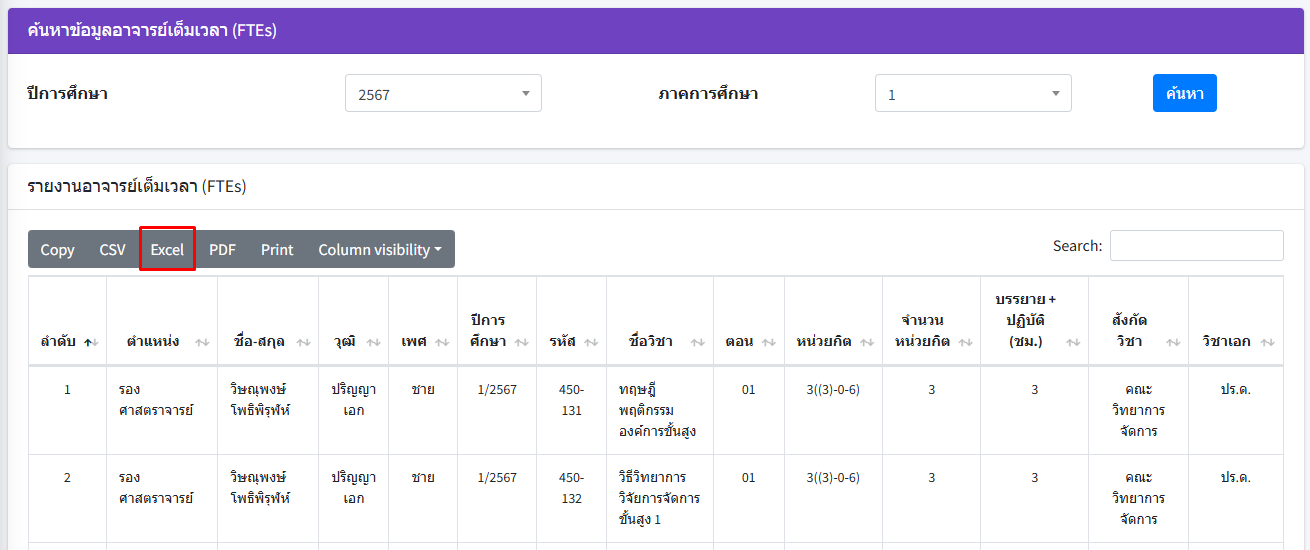Viewport: 1310px width, 550px height.
Task: Sort table by ลำดับ column
Action: pyautogui.click(x=67, y=341)
